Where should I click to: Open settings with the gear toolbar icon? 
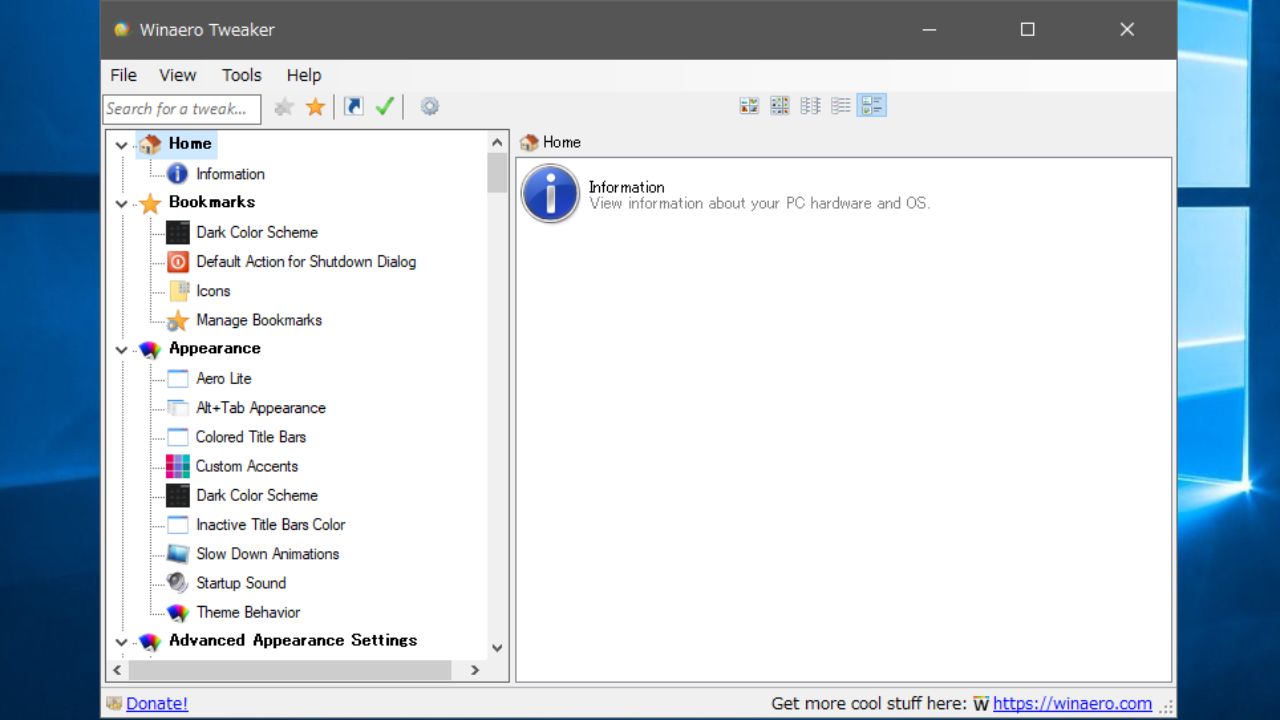pyautogui.click(x=430, y=106)
